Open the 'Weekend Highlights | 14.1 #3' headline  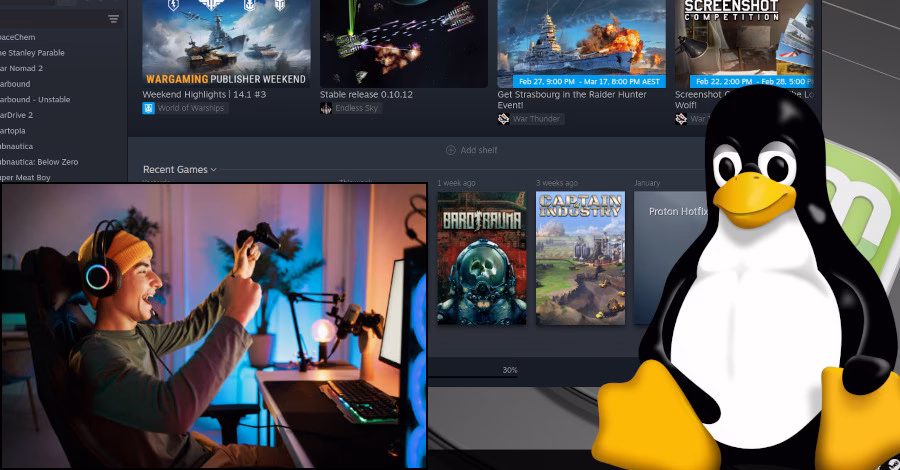tap(204, 95)
